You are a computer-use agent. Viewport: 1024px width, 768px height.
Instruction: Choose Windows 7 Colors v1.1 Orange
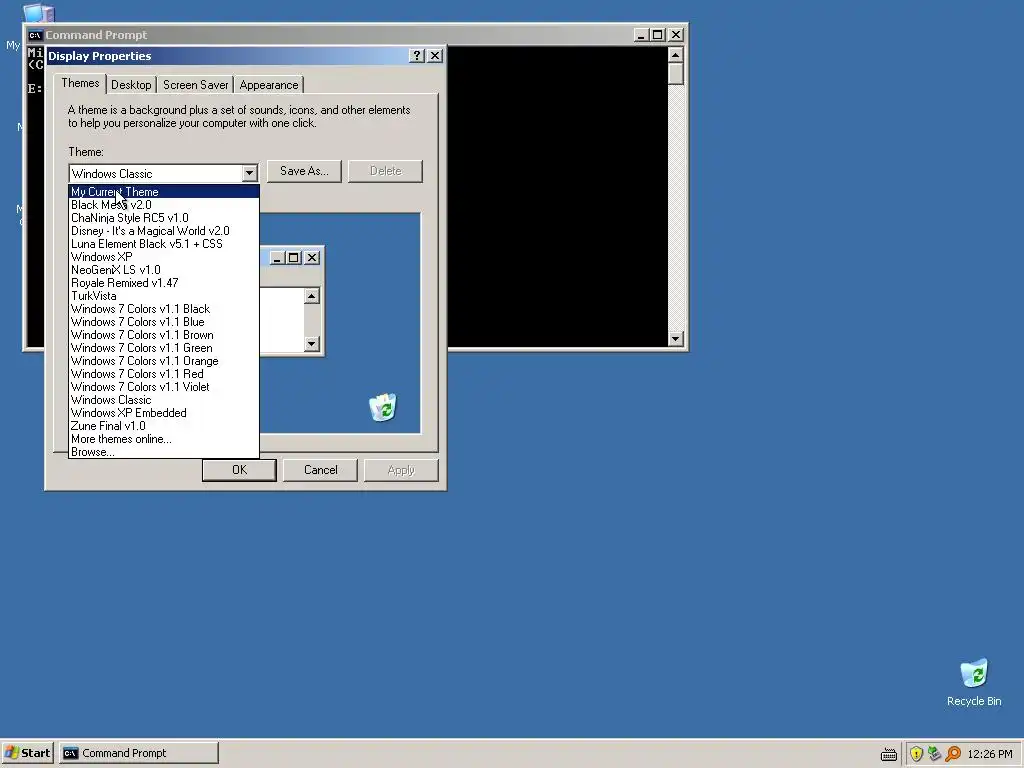(164, 361)
